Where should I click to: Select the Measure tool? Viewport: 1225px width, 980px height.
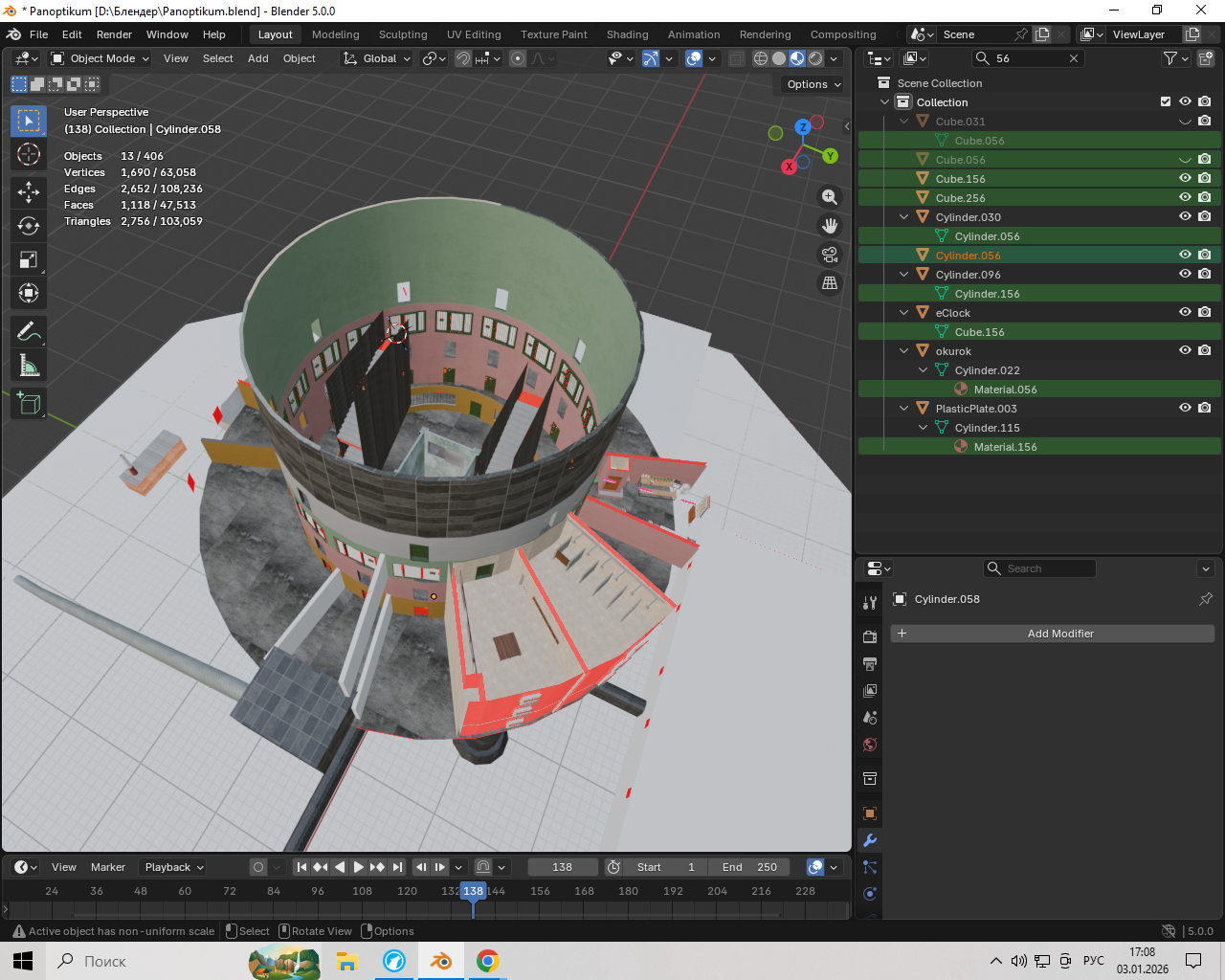[x=29, y=366]
